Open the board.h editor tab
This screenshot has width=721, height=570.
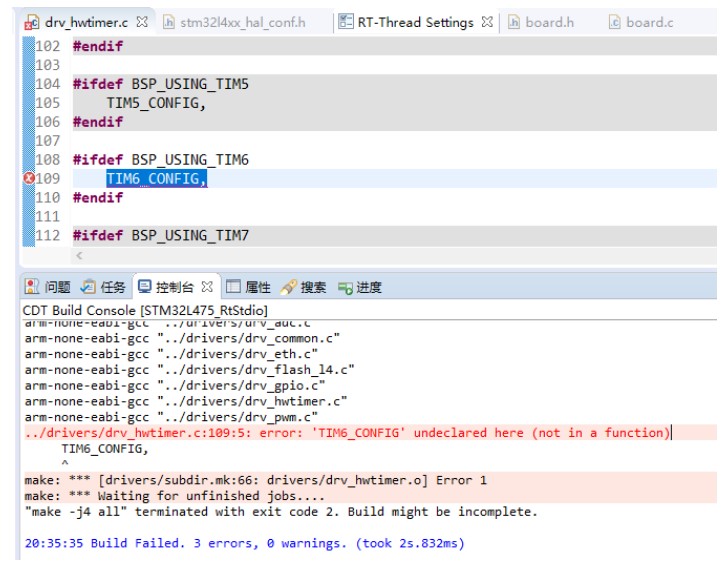(541, 22)
